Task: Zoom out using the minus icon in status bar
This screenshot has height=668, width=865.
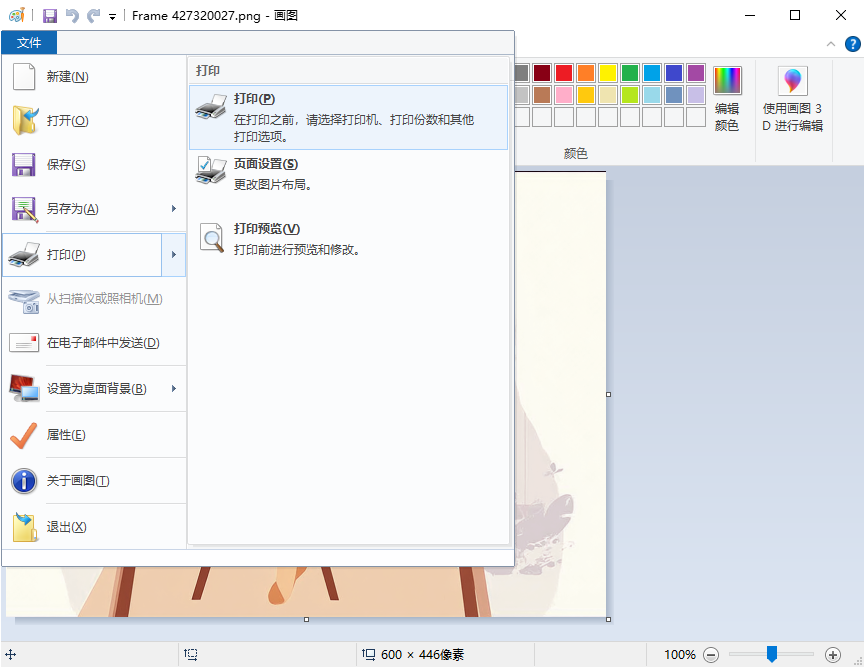Action: coord(710,655)
